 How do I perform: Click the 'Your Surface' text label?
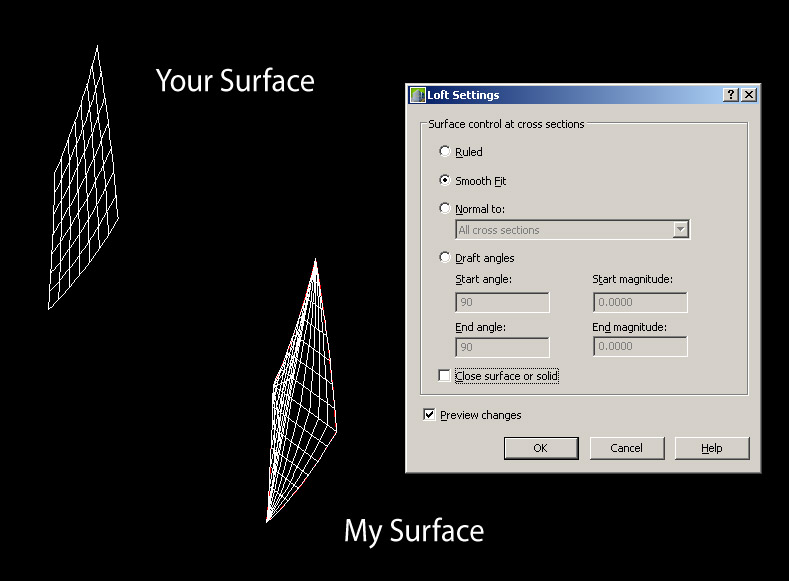tap(235, 80)
